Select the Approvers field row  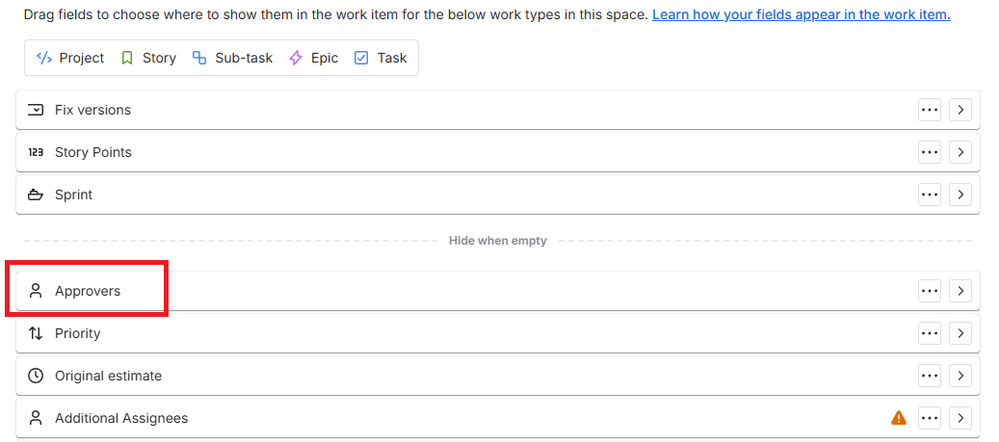pyautogui.click(x=400, y=291)
